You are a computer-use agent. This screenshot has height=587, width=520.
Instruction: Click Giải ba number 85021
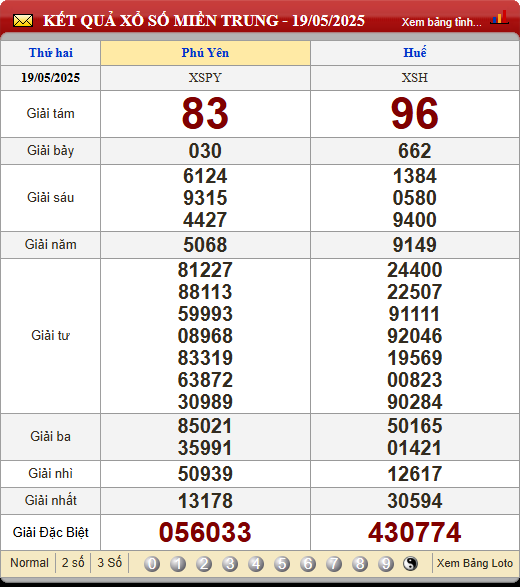point(205,426)
